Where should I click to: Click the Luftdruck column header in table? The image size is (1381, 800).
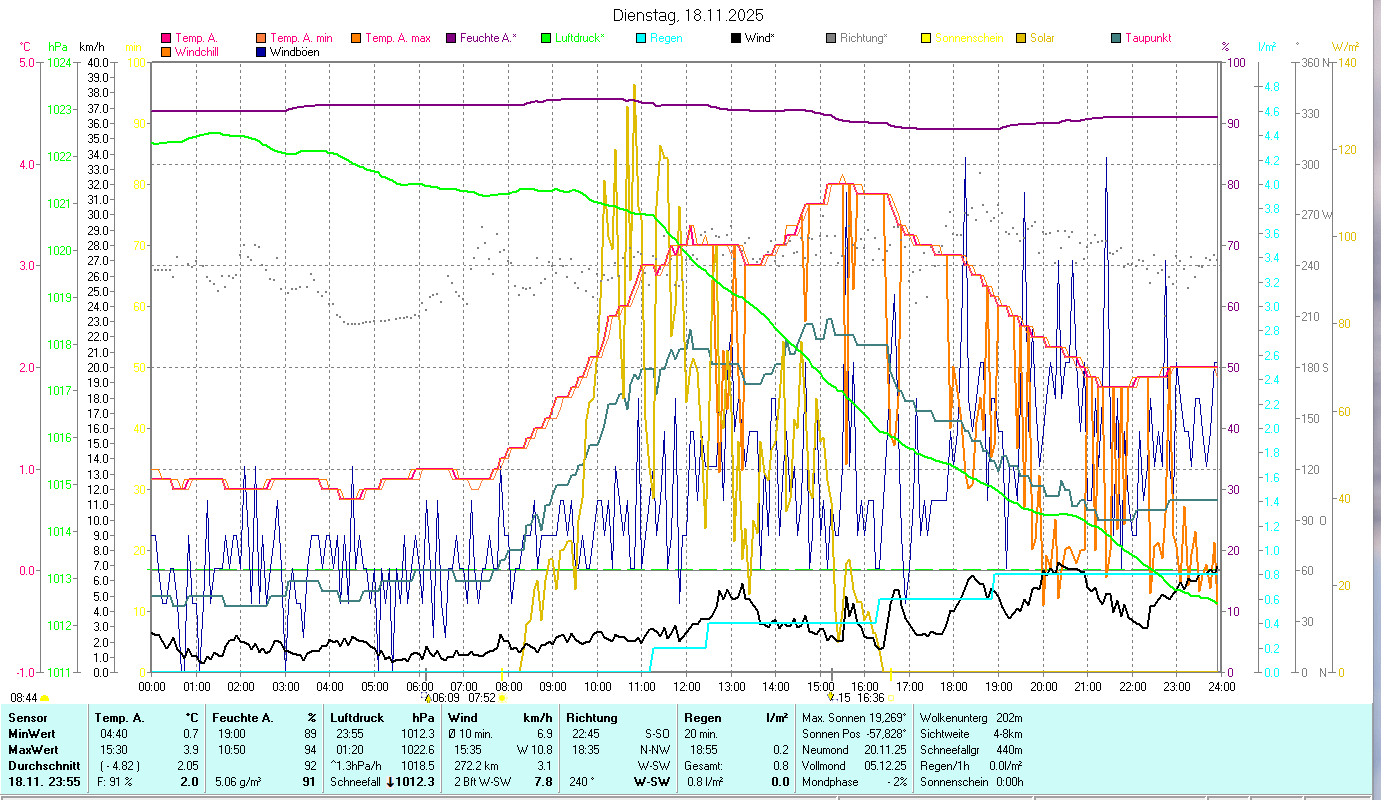[356, 718]
